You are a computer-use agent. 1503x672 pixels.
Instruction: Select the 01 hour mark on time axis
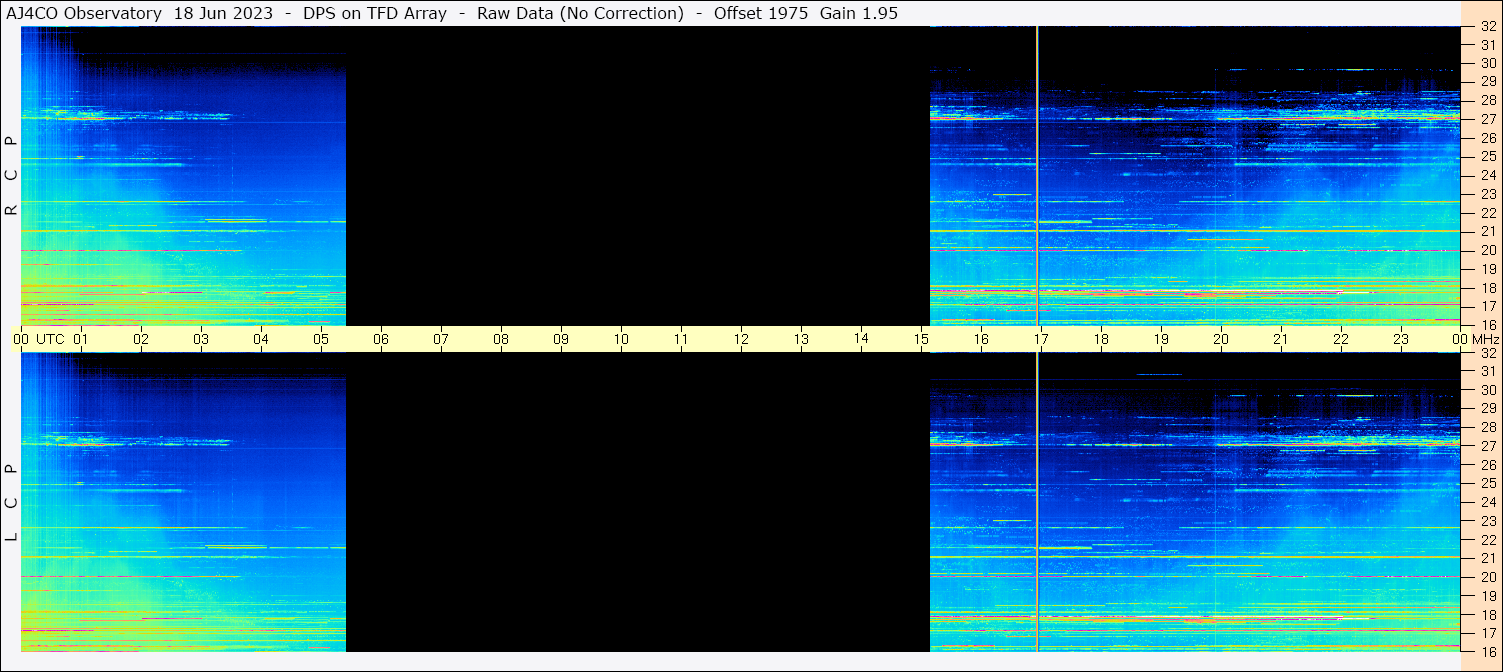(81, 339)
